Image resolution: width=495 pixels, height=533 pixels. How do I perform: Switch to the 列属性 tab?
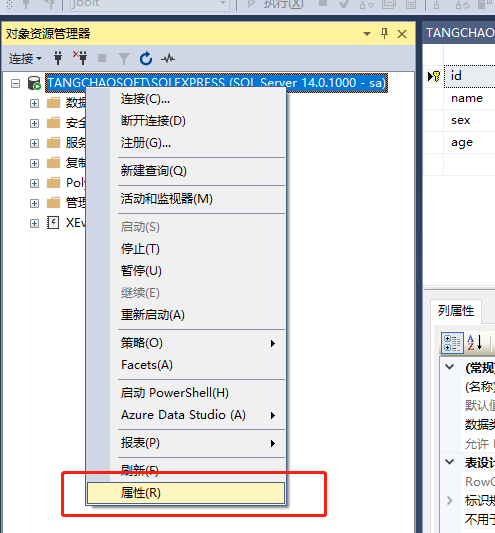456,311
